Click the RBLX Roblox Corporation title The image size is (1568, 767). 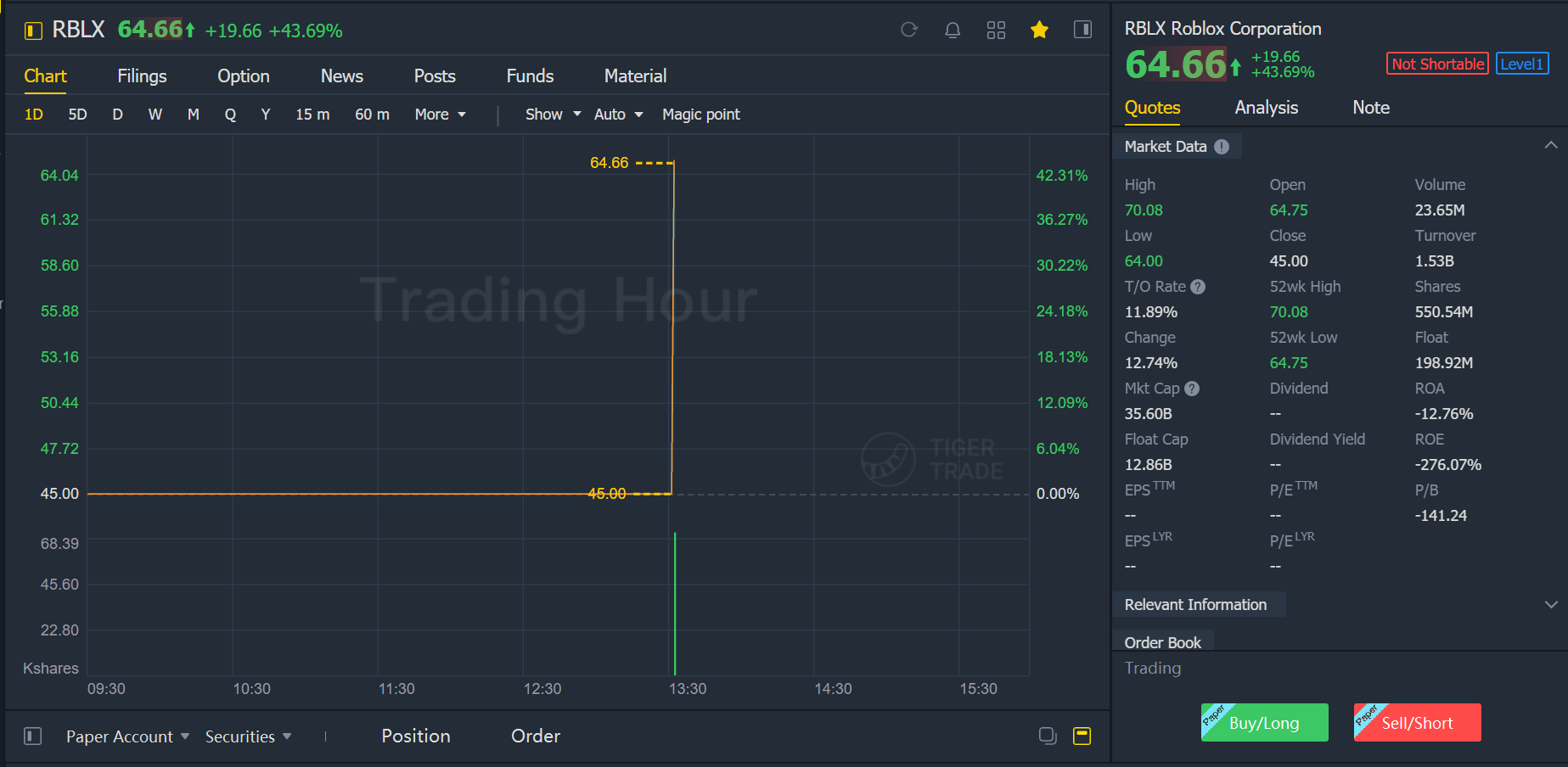pyautogui.click(x=1222, y=29)
